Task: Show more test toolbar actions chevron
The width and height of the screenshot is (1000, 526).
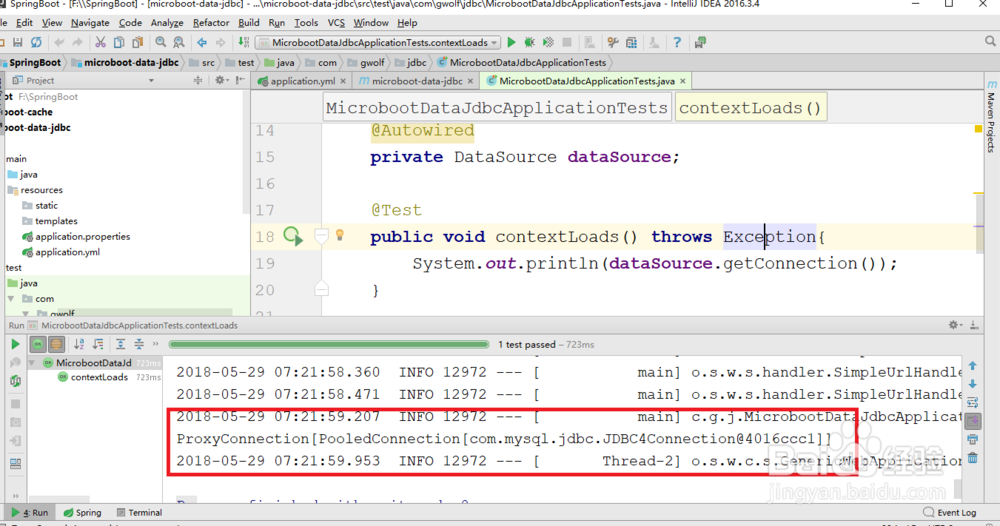Action: [156, 344]
